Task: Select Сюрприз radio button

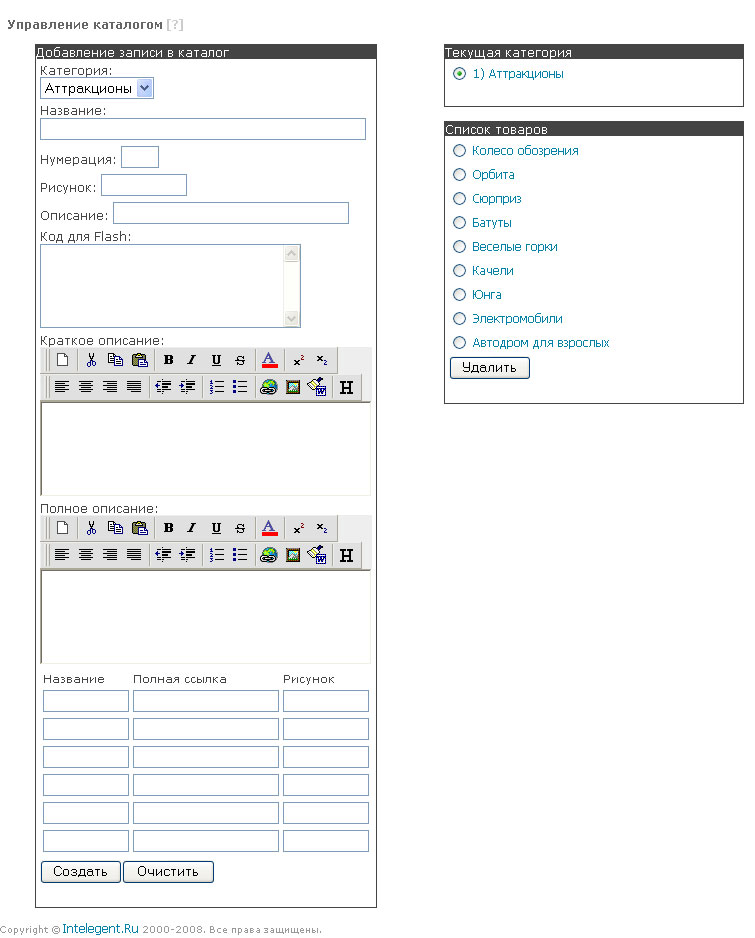Action: (x=459, y=199)
